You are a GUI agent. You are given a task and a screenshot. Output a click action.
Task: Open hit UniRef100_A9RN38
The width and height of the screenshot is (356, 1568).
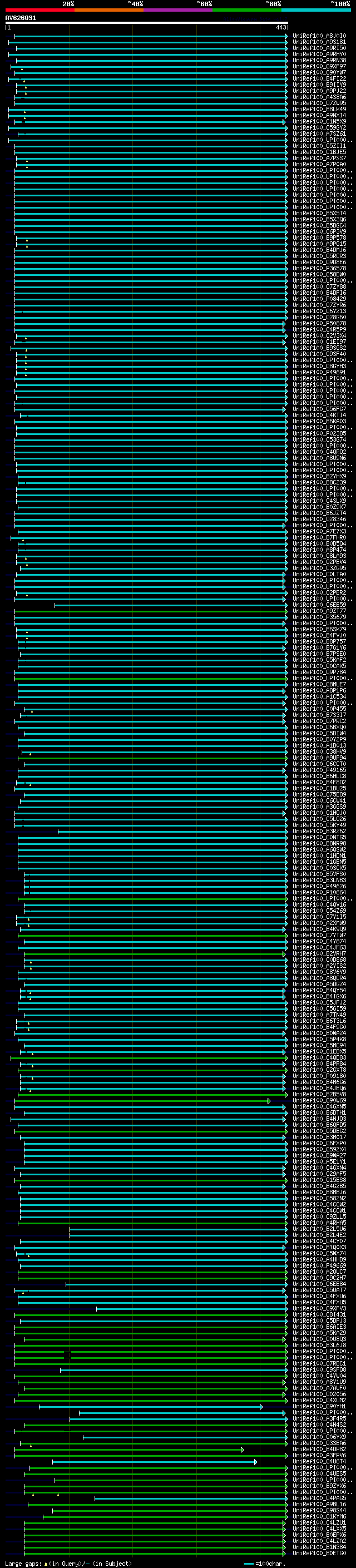[319, 61]
